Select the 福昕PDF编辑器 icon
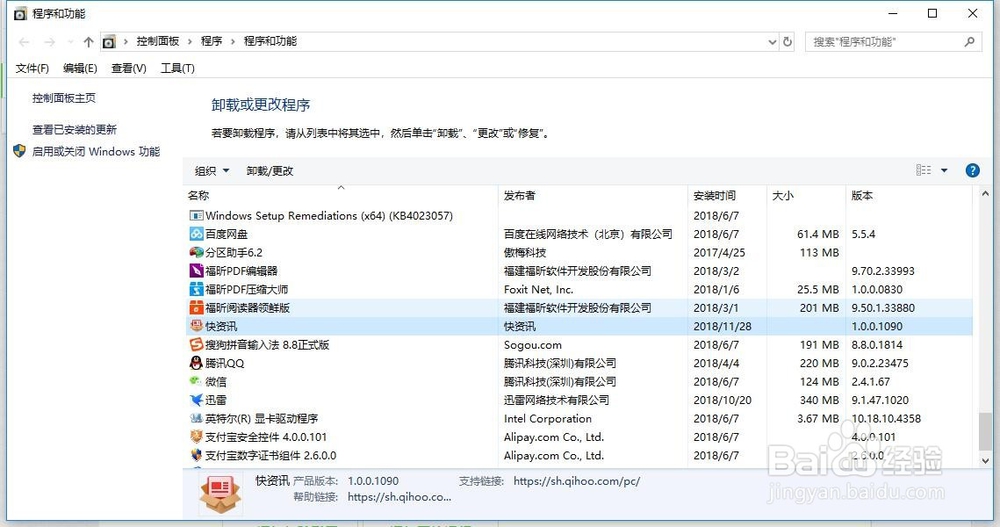Viewport: 1000px width, 527px height. [196, 271]
